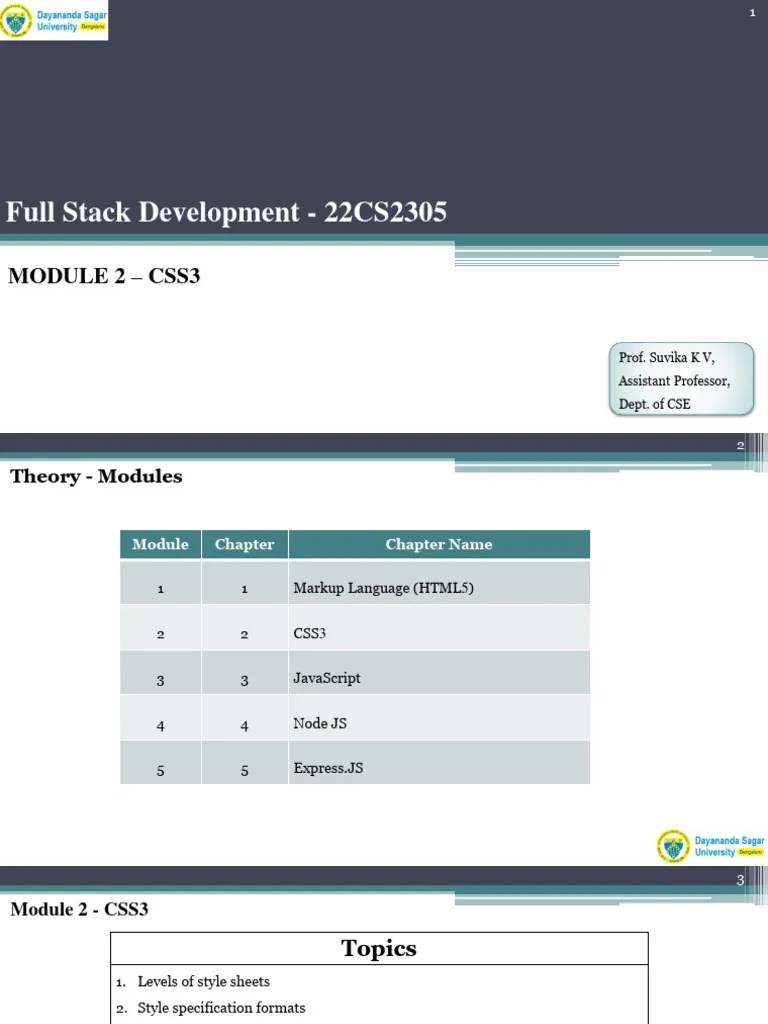Click the 'Dept. of CSE' line
The height and width of the screenshot is (1024, 768).
pos(654,404)
